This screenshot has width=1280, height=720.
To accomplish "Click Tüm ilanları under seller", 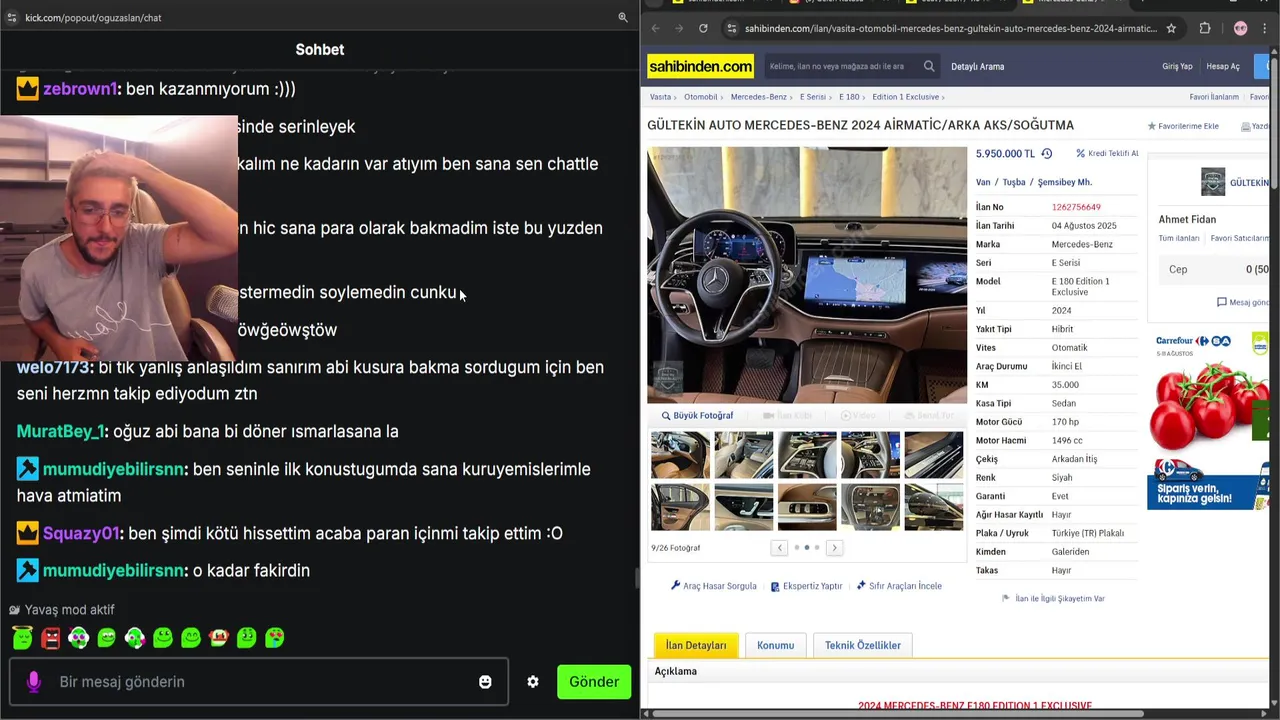I will pyautogui.click(x=1178, y=239).
